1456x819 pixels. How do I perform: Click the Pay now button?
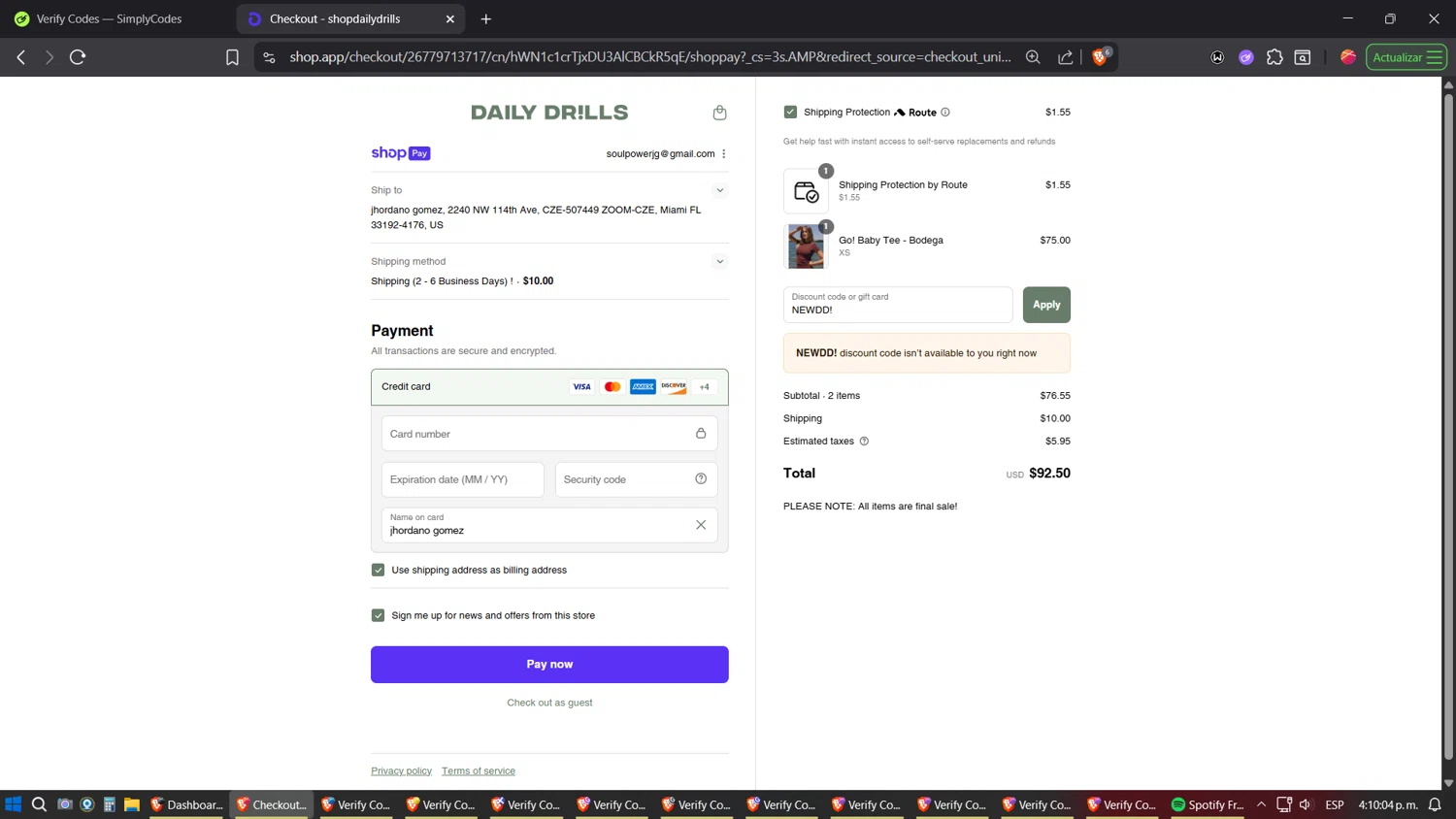pos(549,665)
